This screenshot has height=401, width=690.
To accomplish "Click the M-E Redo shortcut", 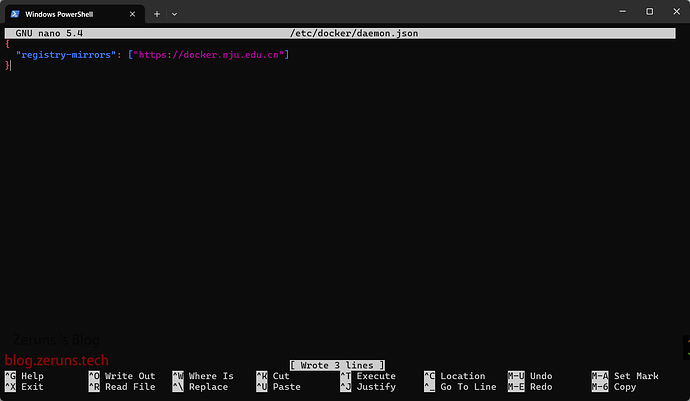I will pos(530,387).
